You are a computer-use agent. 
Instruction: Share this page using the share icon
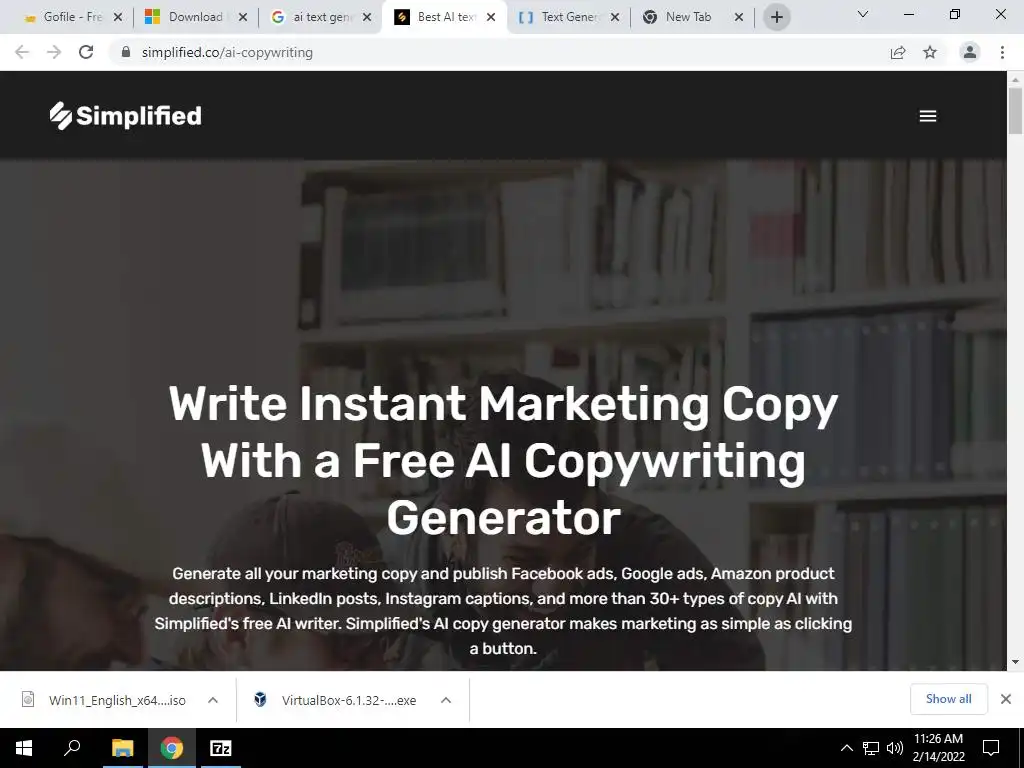(898, 52)
